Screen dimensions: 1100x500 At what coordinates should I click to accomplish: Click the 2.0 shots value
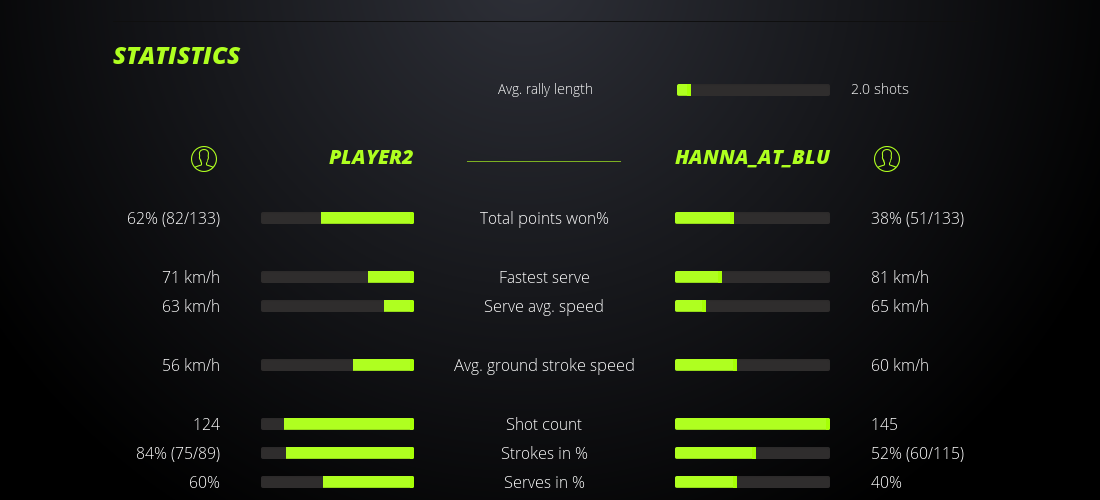pos(880,89)
